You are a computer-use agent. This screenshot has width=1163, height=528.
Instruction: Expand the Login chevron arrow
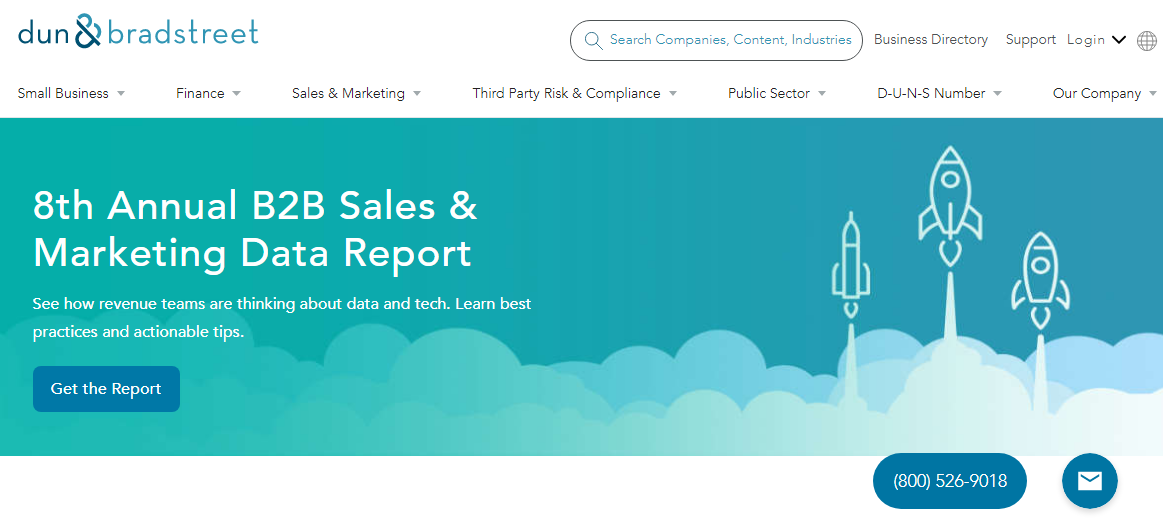pos(1119,40)
